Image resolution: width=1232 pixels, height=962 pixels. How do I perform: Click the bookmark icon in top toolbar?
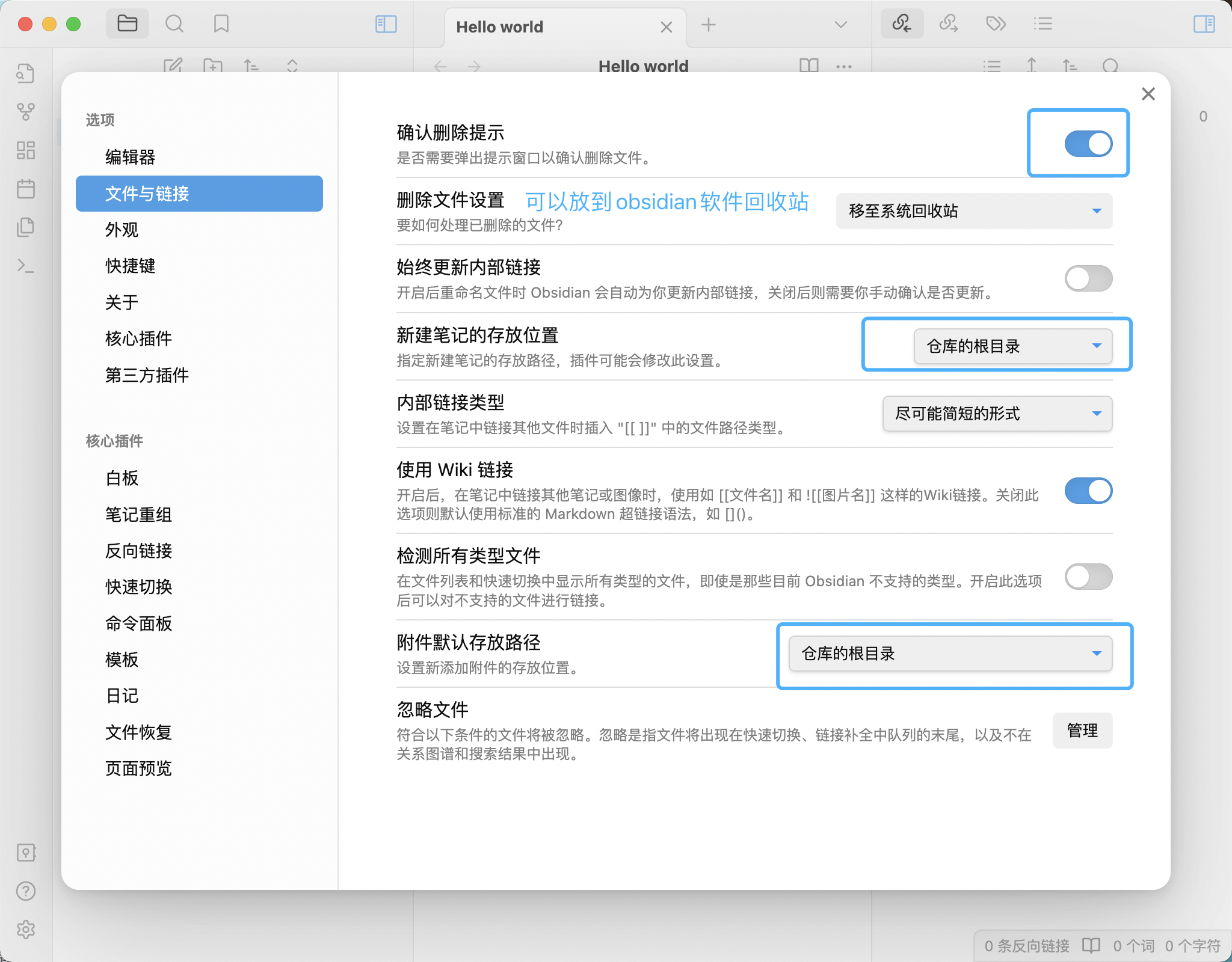tap(221, 24)
